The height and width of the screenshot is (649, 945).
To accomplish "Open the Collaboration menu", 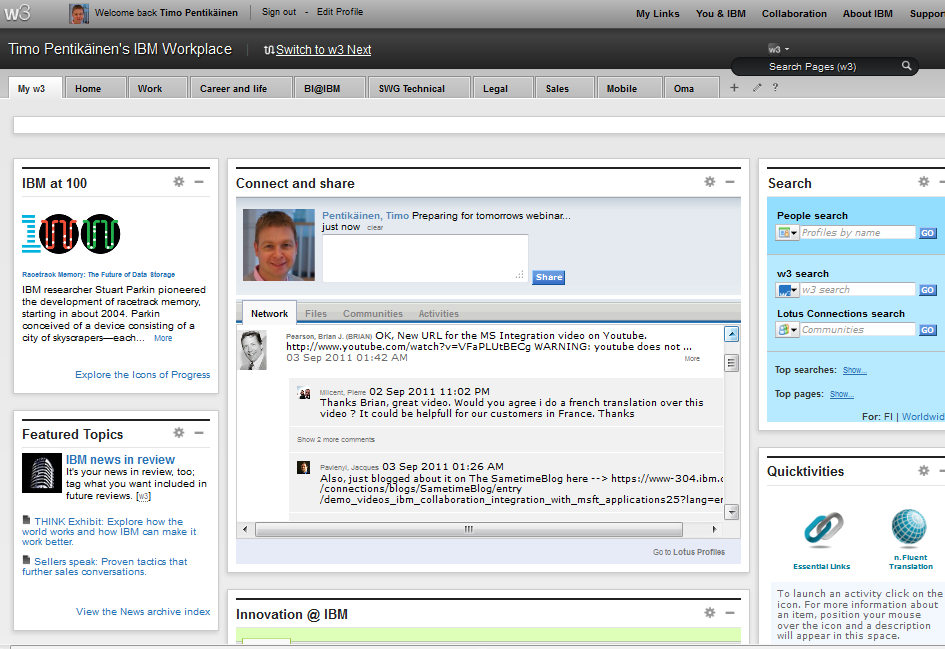I will pos(794,13).
